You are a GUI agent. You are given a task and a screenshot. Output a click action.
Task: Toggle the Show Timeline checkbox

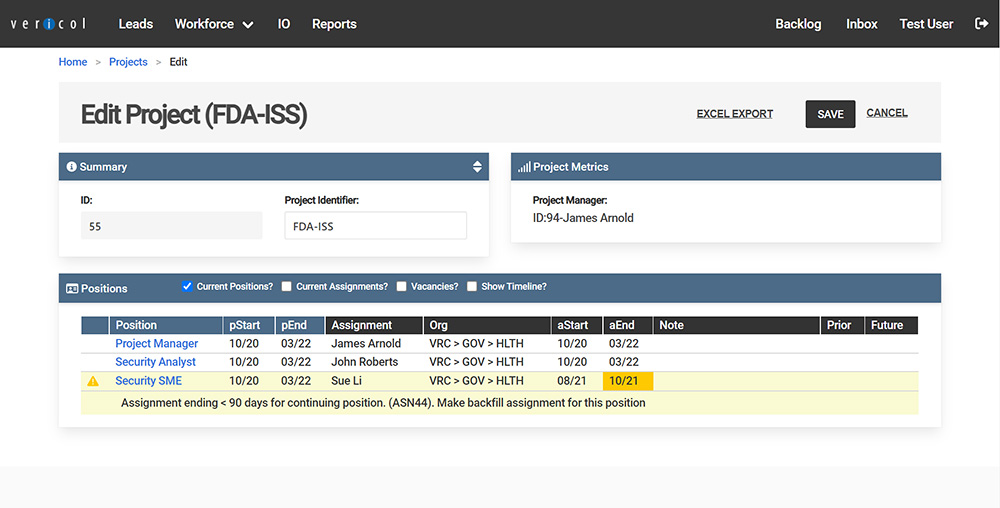click(472, 287)
